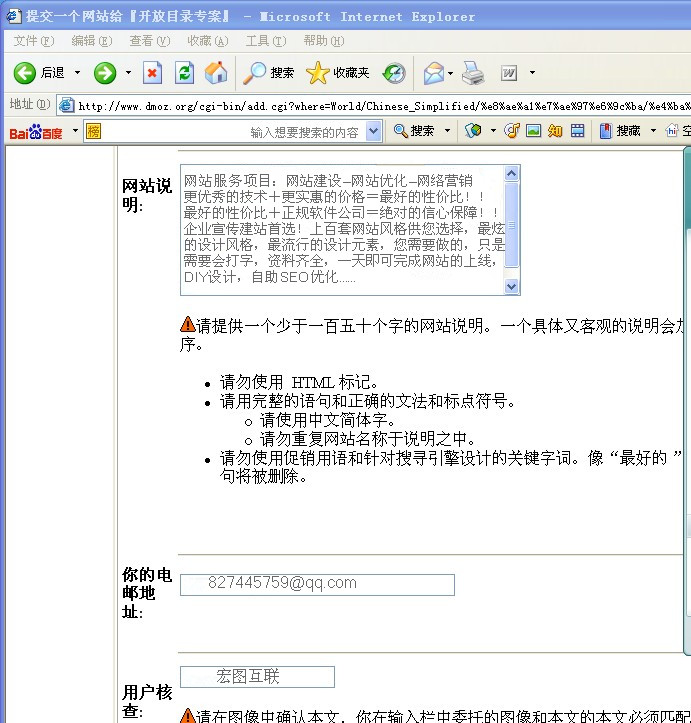Expand the Back button history dropdown arrow
Image resolution: width=691 pixels, height=723 pixels.
pos(78,73)
